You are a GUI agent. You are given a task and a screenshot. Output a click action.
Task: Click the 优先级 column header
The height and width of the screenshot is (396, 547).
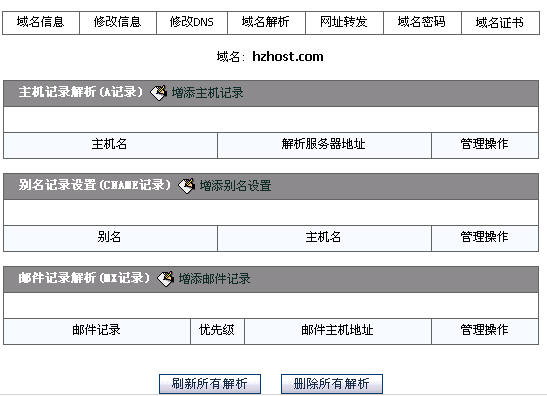(217, 331)
